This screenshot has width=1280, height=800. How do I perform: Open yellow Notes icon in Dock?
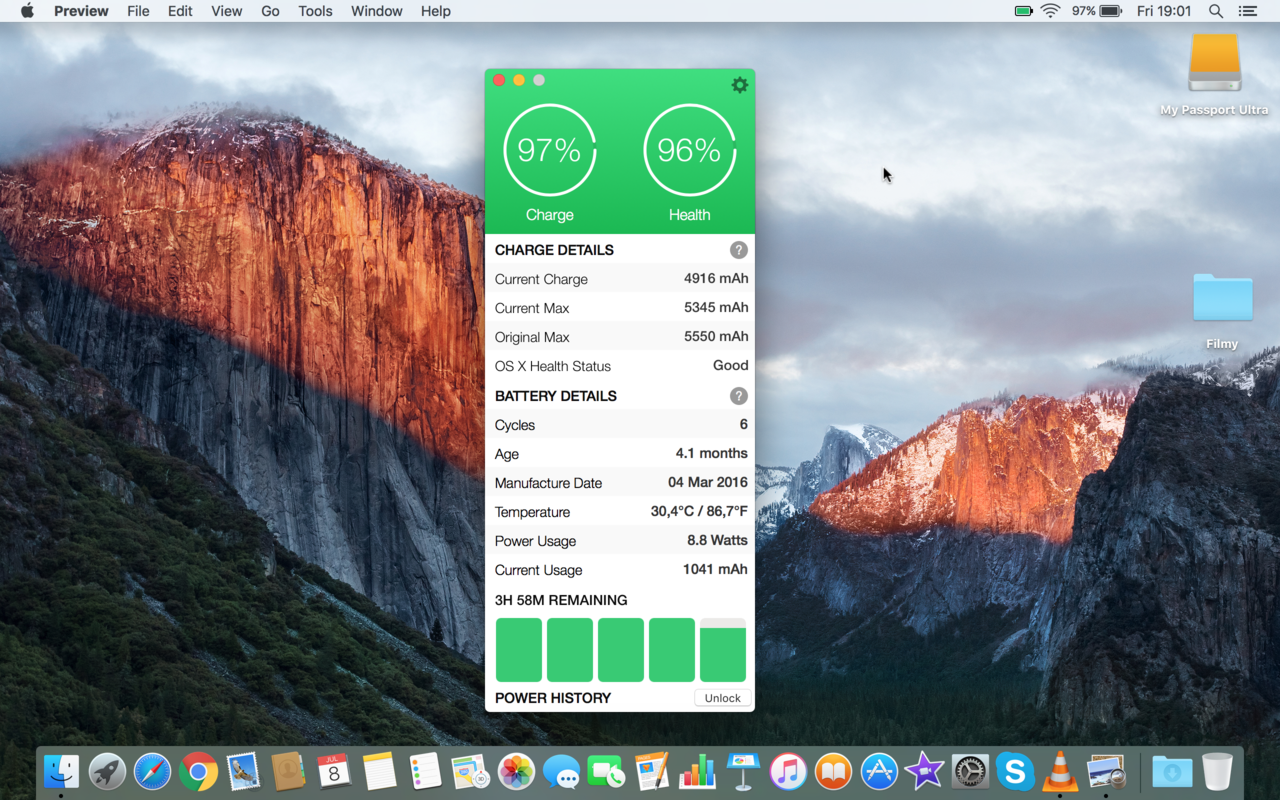tap(380, 771)
